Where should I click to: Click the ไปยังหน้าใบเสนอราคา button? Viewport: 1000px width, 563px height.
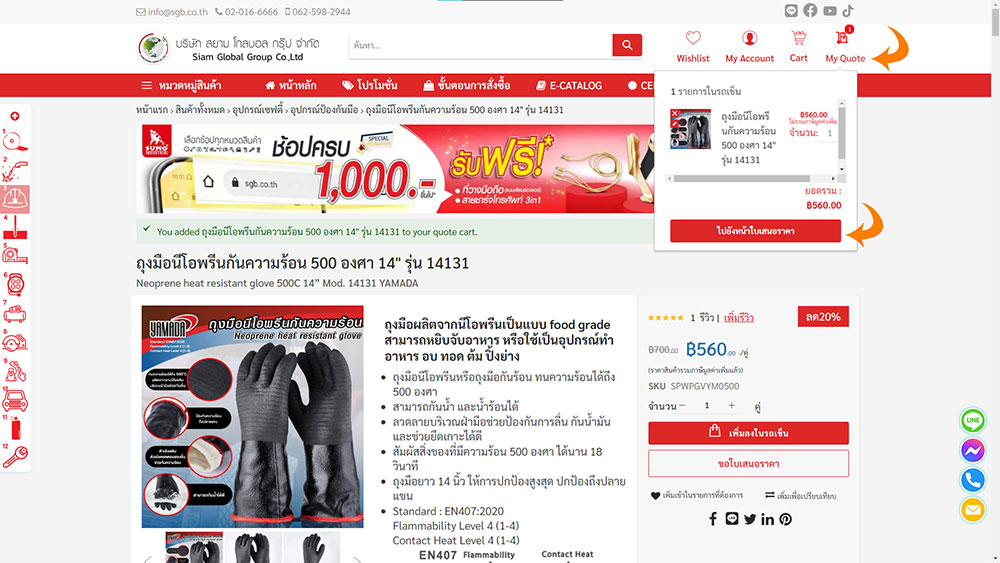[x=755, y=231]
